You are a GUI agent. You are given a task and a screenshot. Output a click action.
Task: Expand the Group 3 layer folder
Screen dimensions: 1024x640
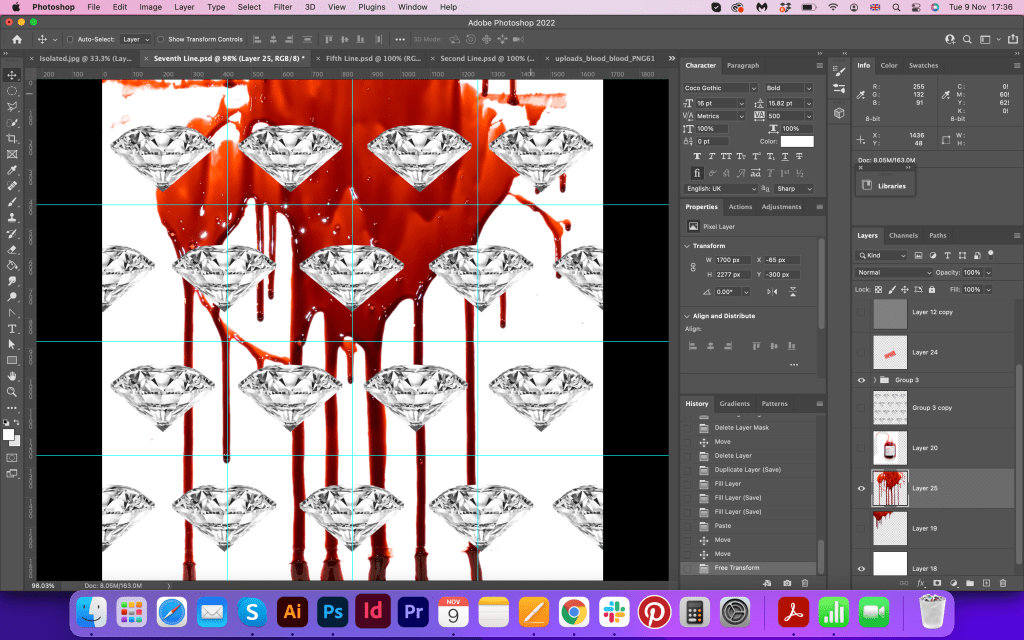click(874, 380)
